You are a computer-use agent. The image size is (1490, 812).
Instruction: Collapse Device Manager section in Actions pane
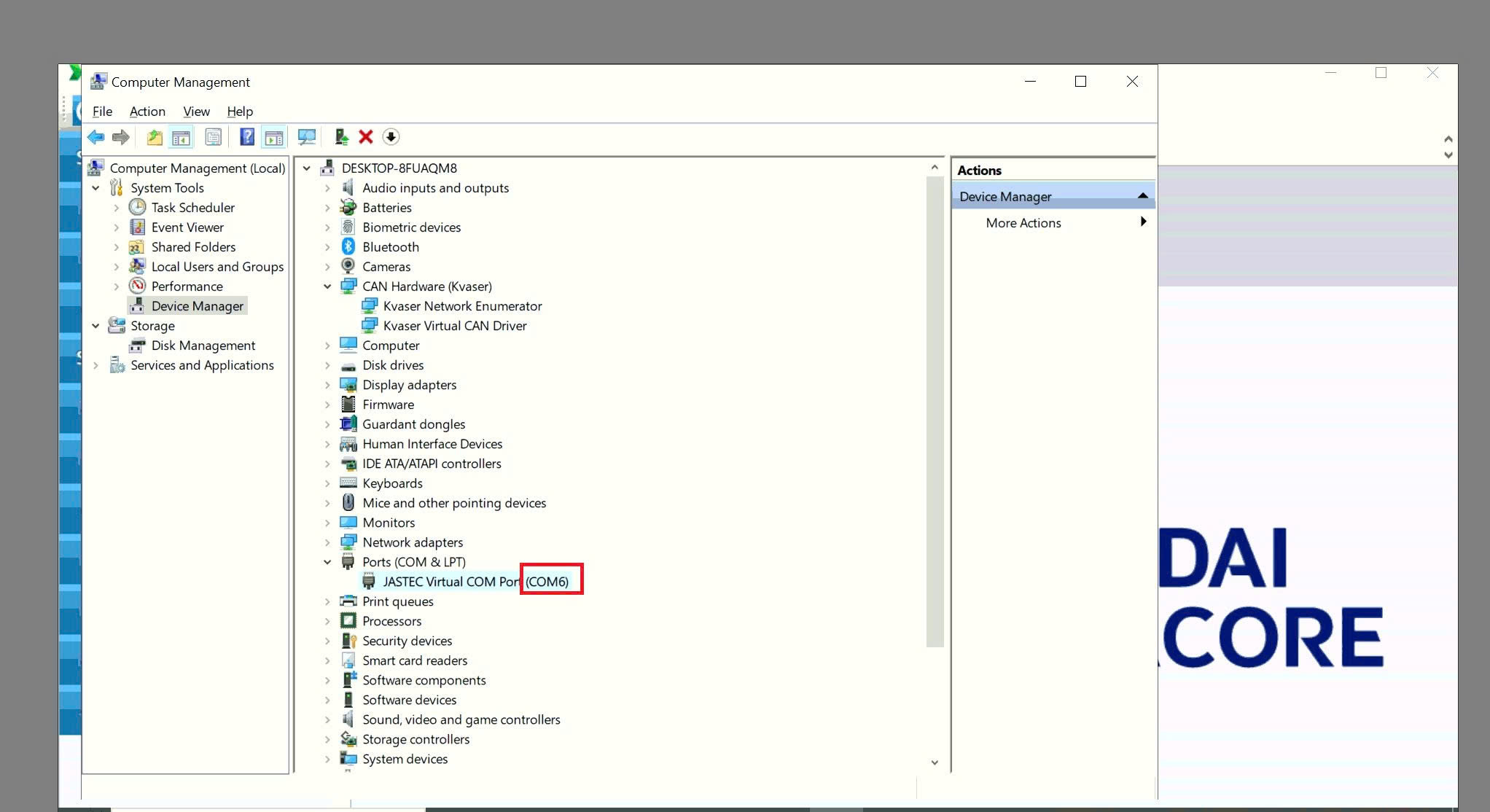(x=1142, y=196)
